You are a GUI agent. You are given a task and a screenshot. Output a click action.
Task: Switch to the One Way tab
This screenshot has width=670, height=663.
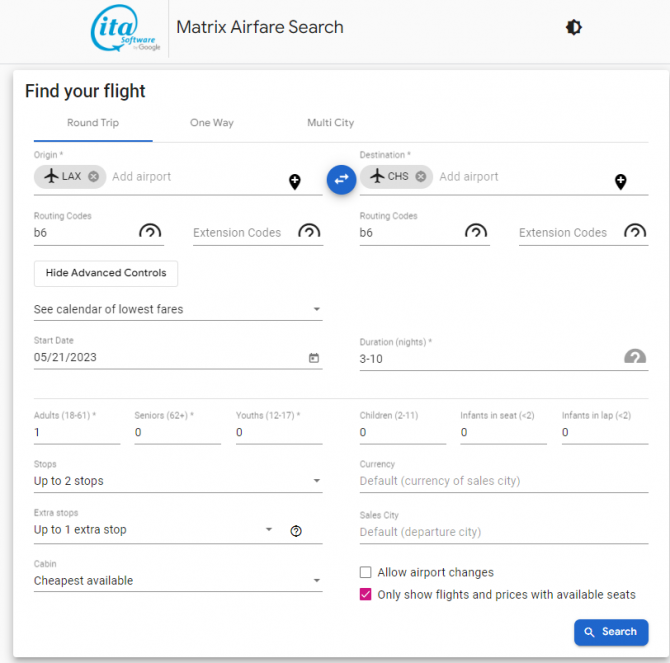pos(212,123)
